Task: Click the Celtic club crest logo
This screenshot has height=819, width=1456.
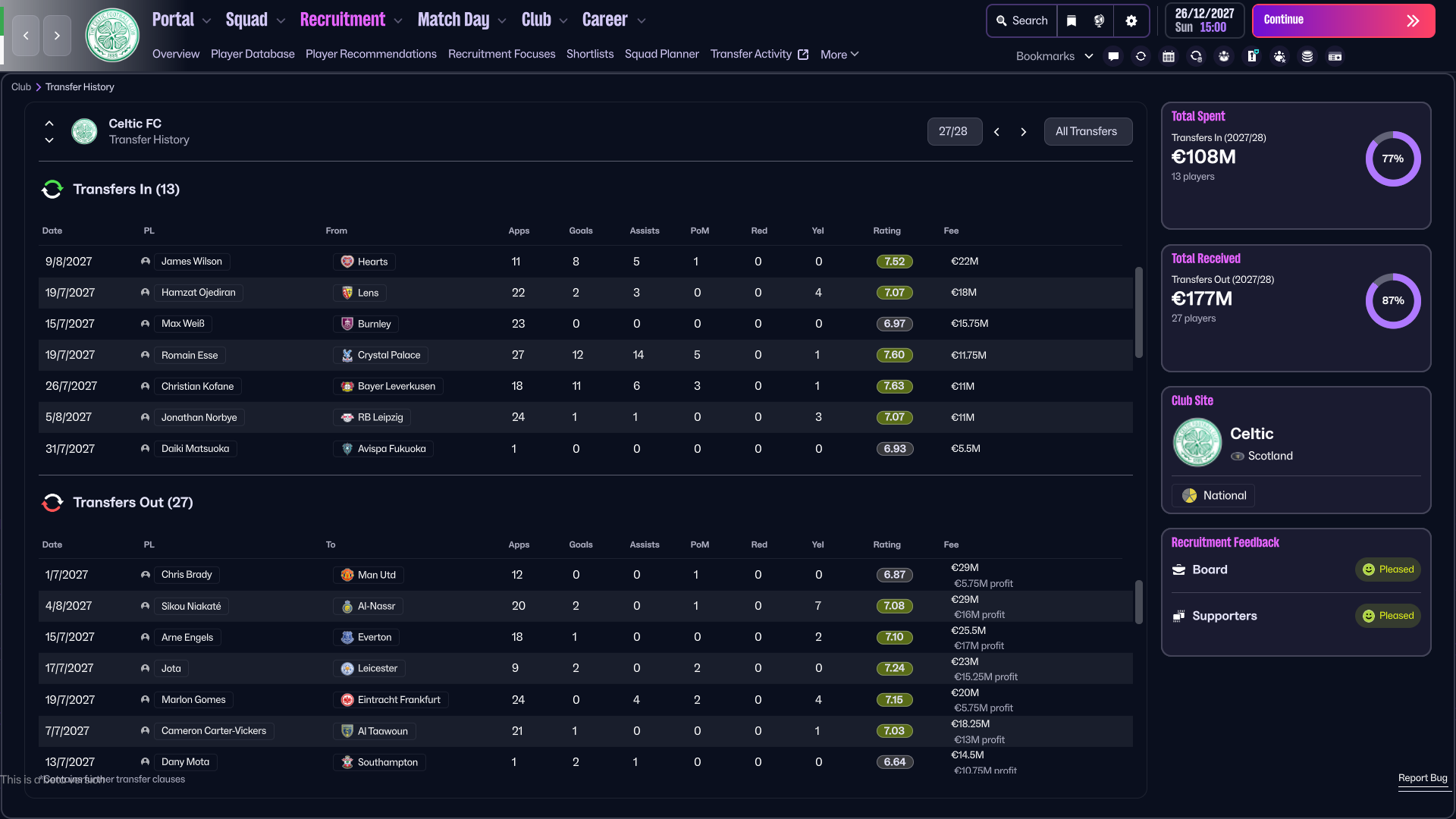Action: click(112, 35)
